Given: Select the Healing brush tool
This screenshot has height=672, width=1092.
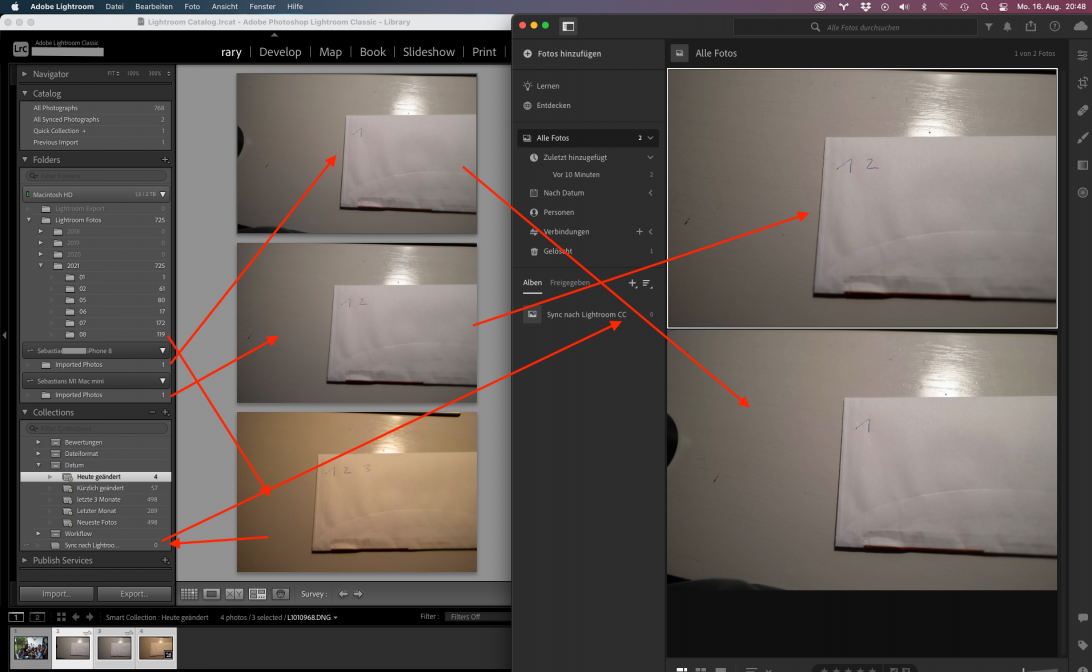Looking at the screenshot, I should (x=1082, y=110).
